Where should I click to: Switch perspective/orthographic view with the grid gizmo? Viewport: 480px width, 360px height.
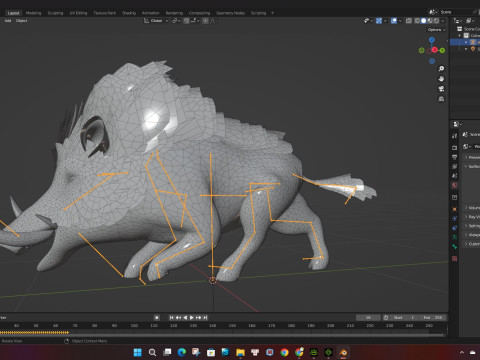441,99
